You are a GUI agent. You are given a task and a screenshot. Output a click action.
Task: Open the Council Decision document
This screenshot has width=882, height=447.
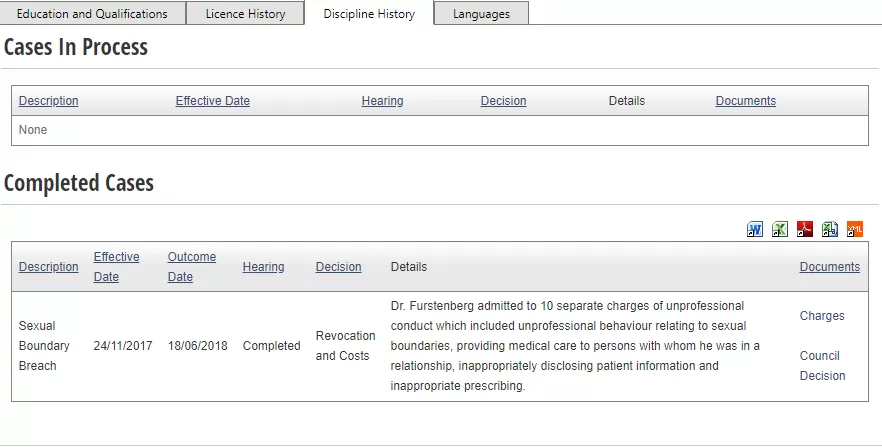(x=822, y=365)
